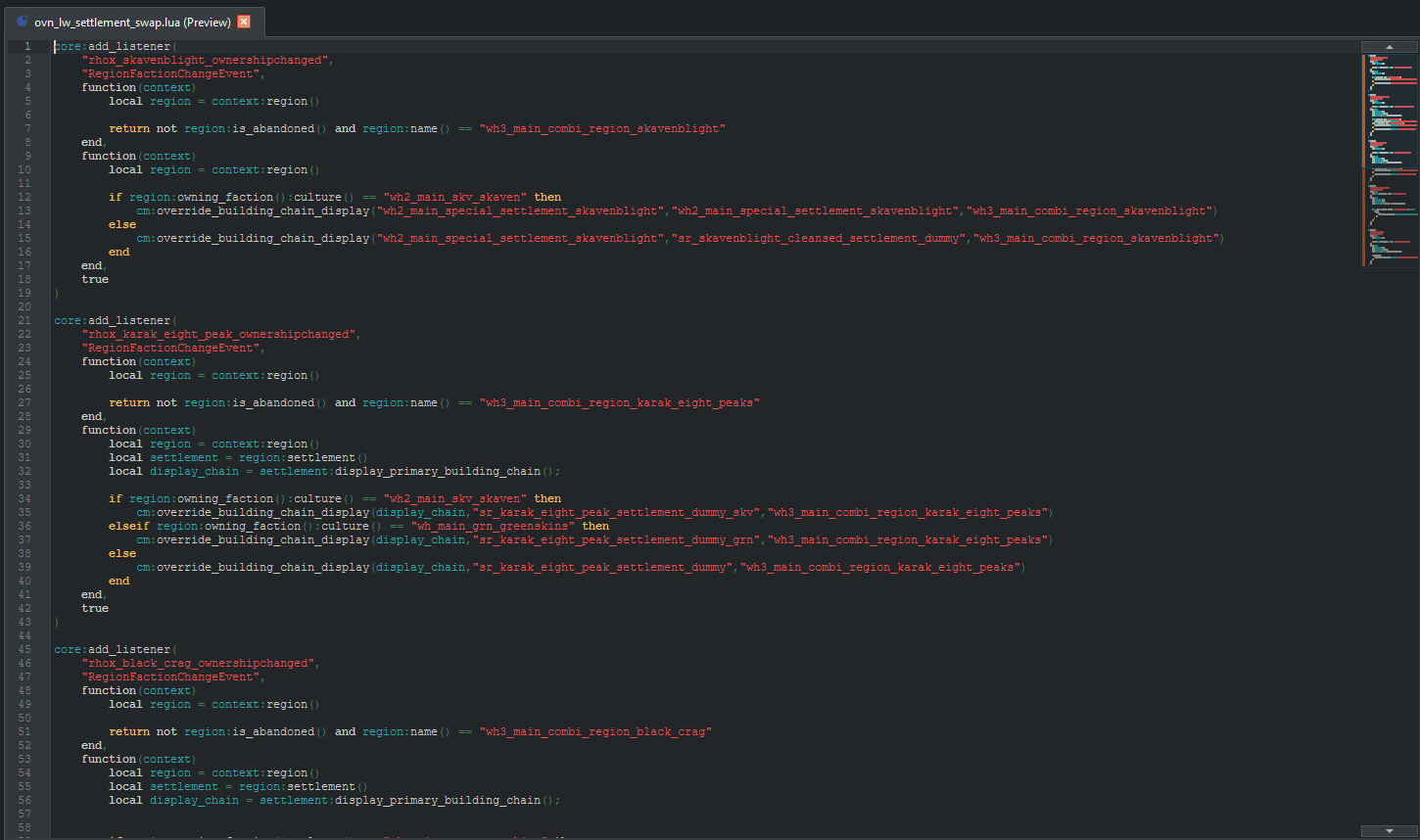Click the string "rhox_black_crag_ownershipchanged"
1420x840 pixels.
[199, 663]
